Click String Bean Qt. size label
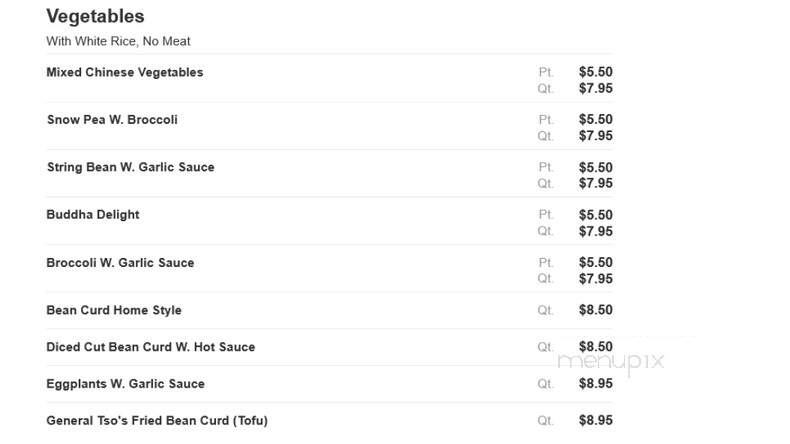This screenshot has height=444, width=790. pyautogui.click(x=546, y=183)
